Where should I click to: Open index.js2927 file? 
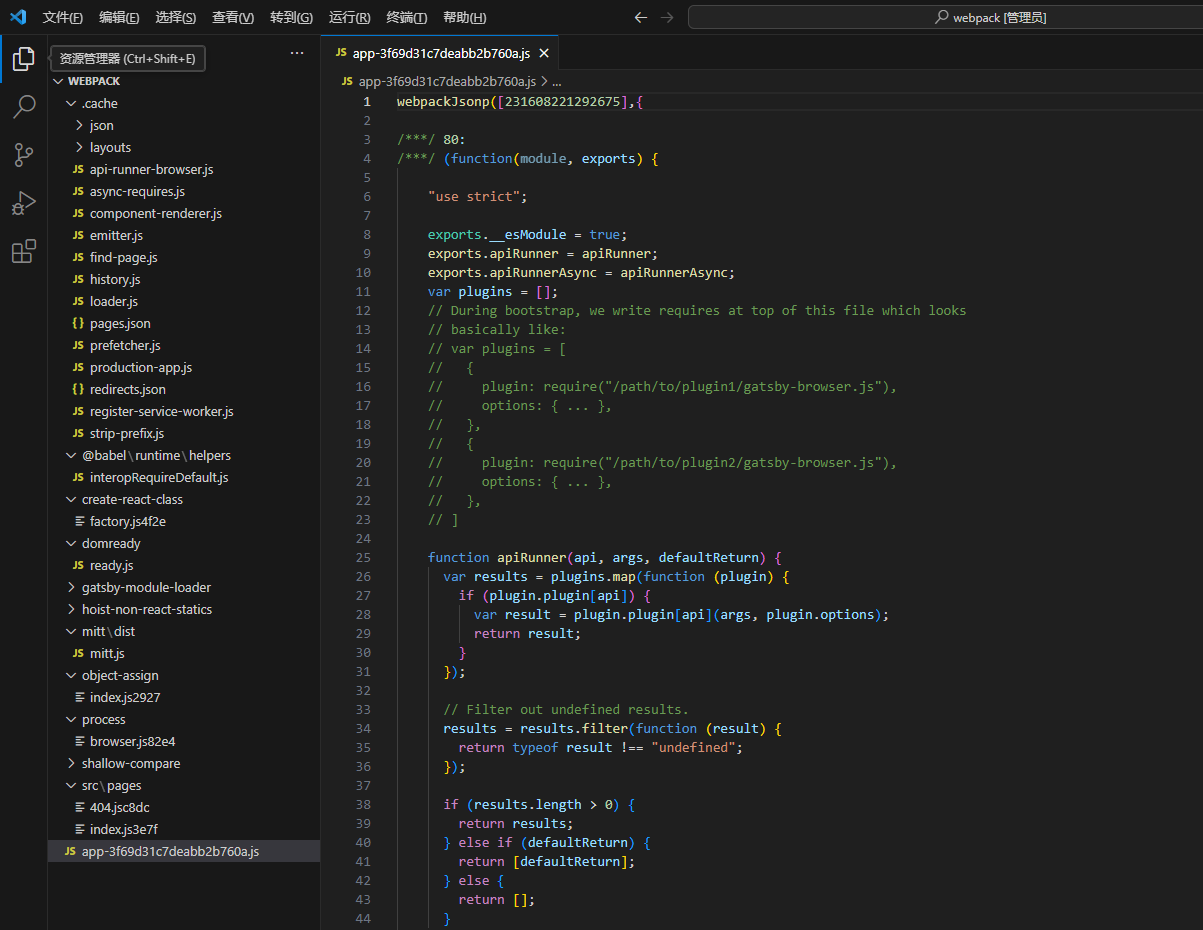pyautogui.click(x=184, y=697)
